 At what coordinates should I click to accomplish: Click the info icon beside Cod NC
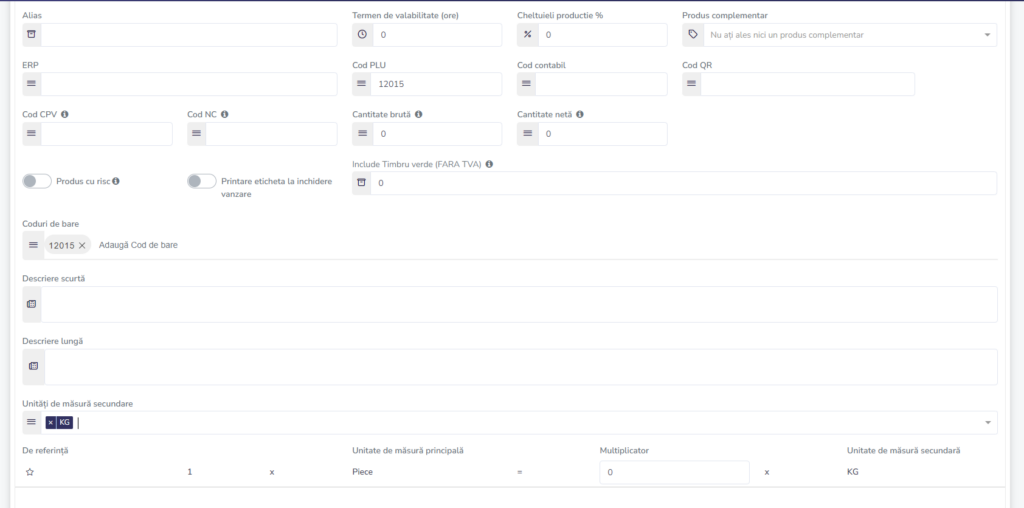point(226,114)
